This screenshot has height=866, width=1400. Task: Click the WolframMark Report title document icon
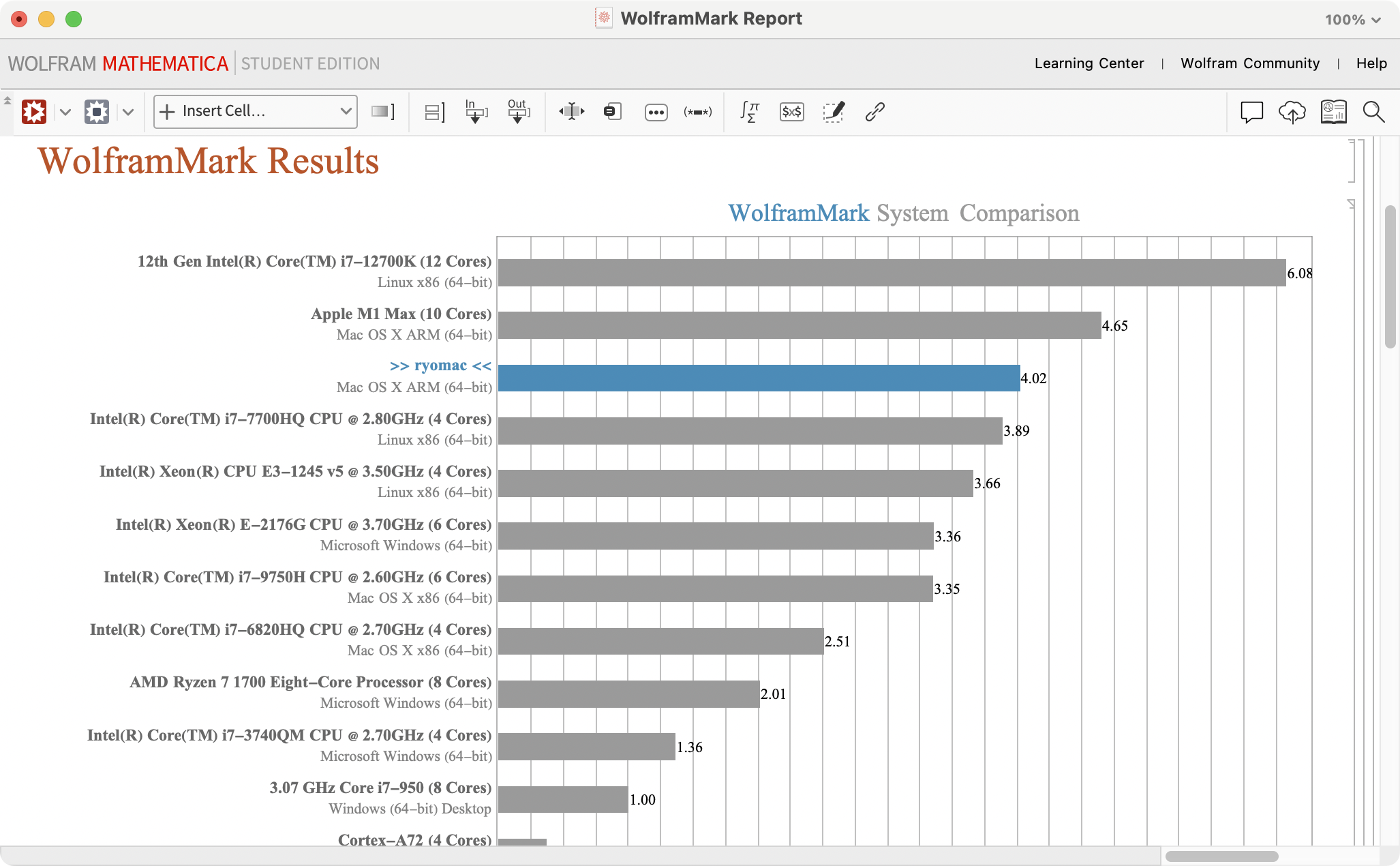pos(603,18)
